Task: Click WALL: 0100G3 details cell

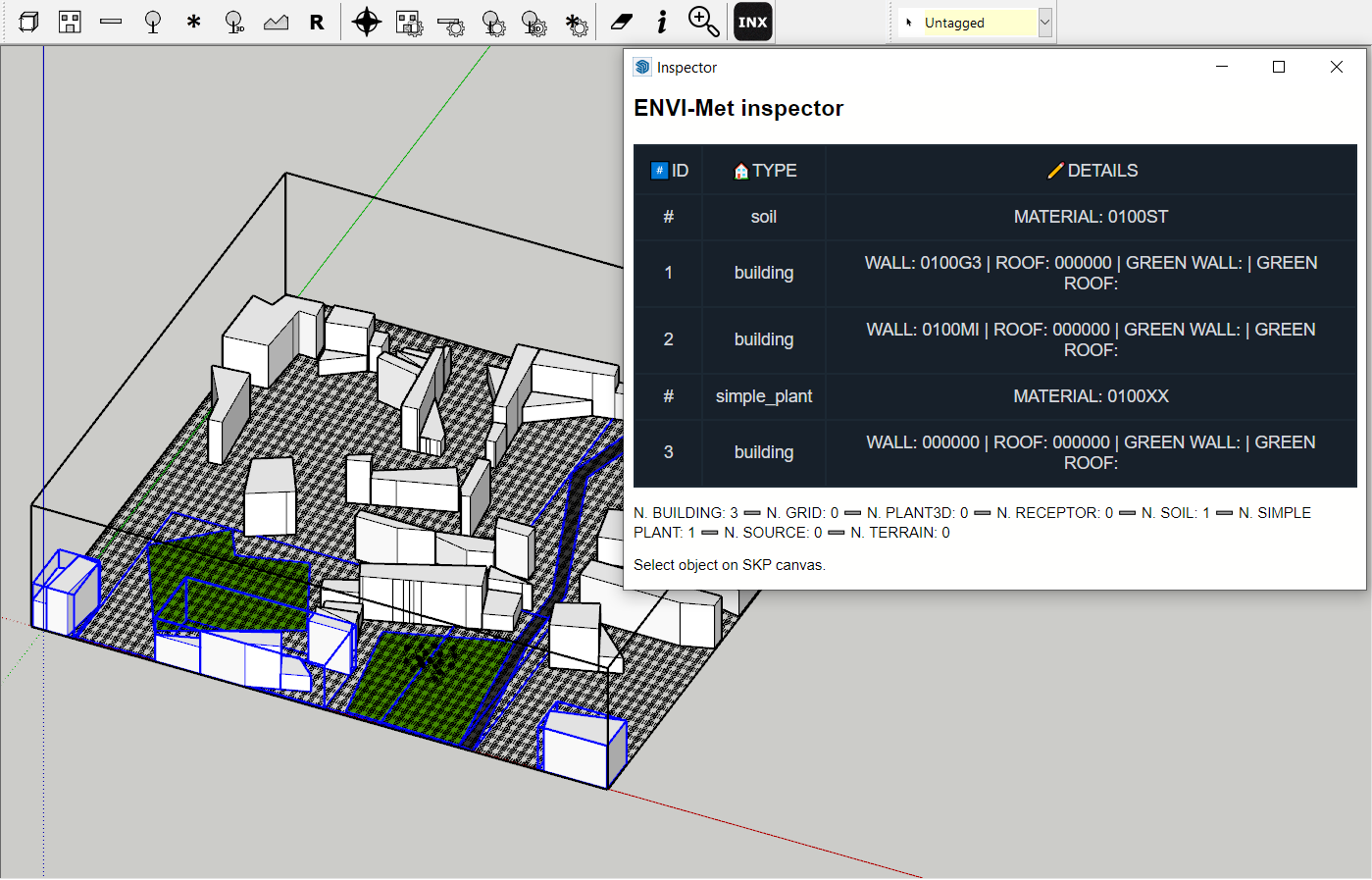Action: point(1092,273)
